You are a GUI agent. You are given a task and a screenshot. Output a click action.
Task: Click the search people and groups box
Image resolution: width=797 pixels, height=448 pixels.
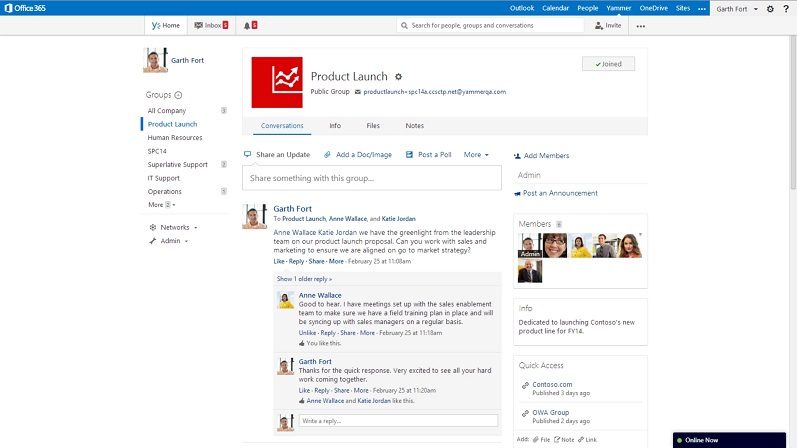[x=490, y=25]
